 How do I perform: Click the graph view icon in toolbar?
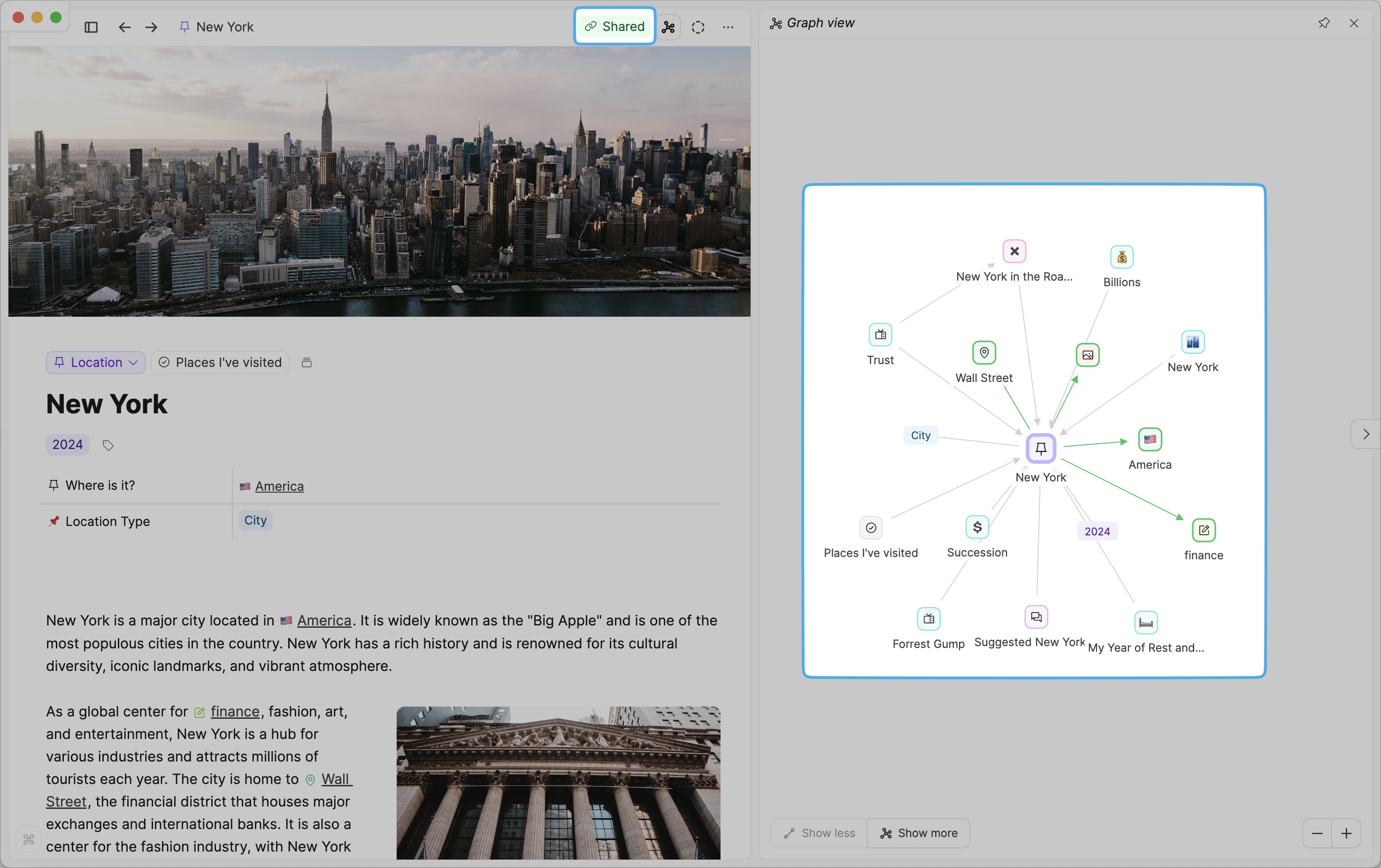668,27
